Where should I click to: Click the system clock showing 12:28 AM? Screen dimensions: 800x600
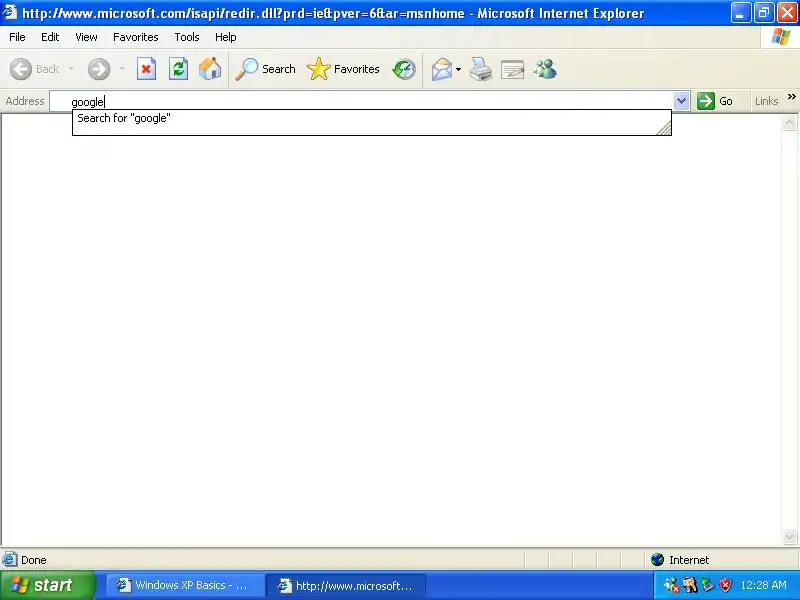coord(763,585)
